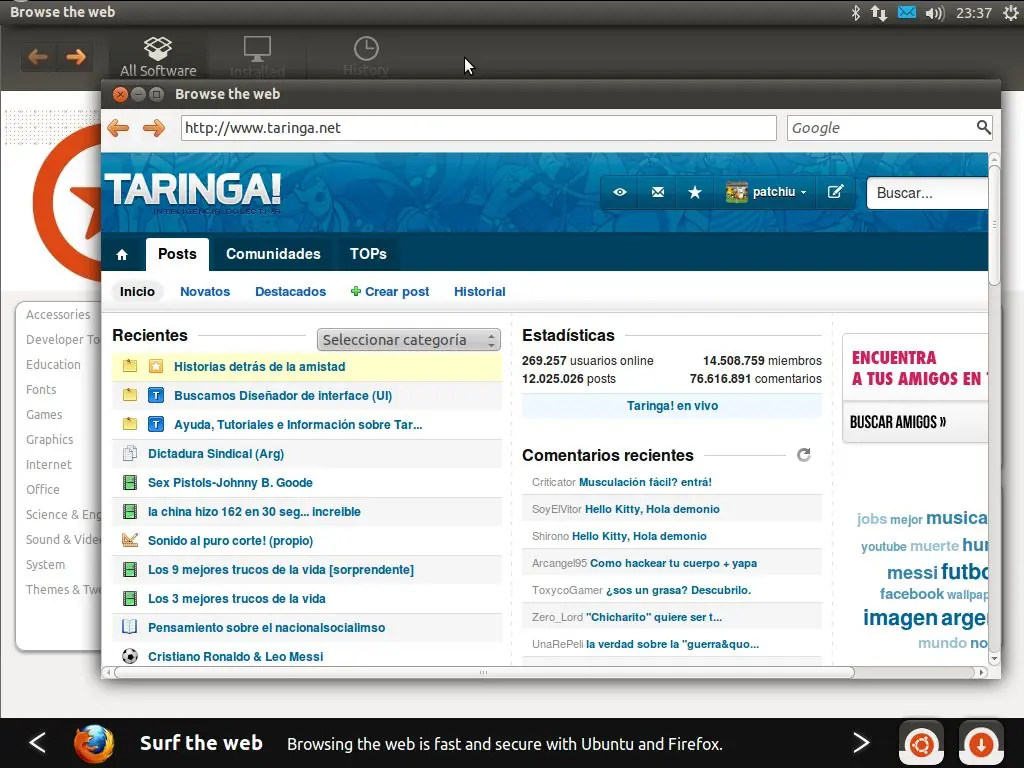Viewport: 1024px width, 768px height.
Task: Click the browser window back arrow
Action: pyautogui.click(x=118, y=128)
